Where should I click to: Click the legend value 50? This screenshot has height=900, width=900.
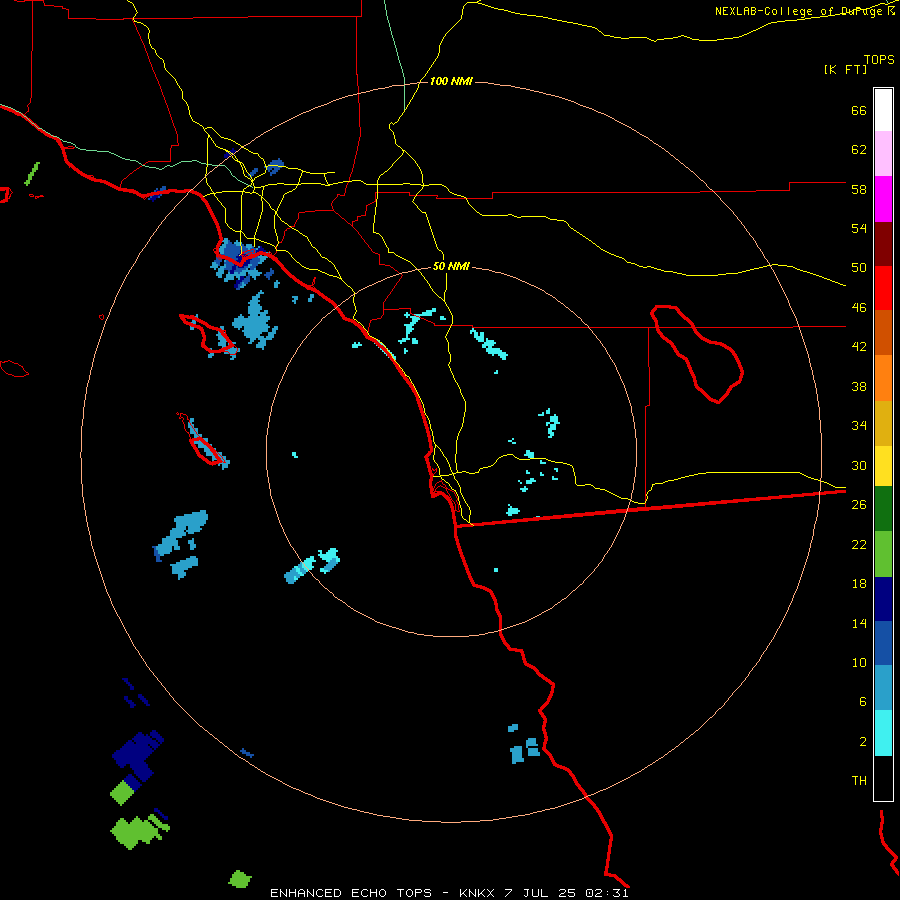pos(859,268)
